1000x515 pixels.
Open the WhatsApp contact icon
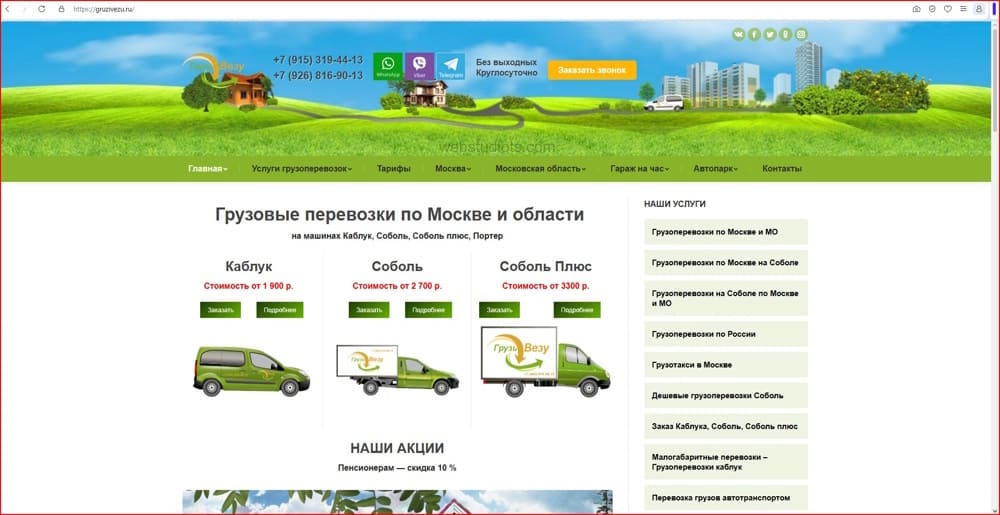click(x=388, y=66)
